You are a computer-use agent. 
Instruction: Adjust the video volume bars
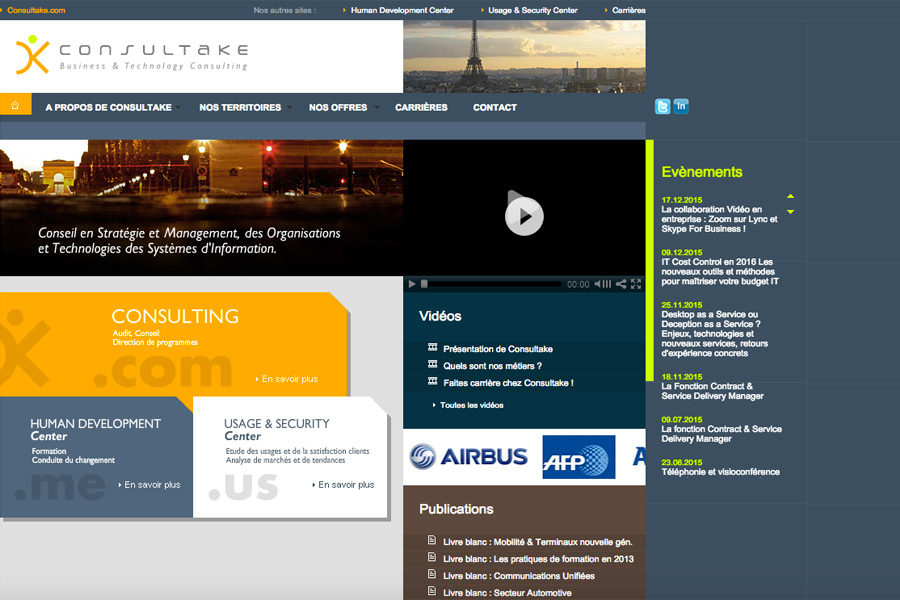point(607,284)
